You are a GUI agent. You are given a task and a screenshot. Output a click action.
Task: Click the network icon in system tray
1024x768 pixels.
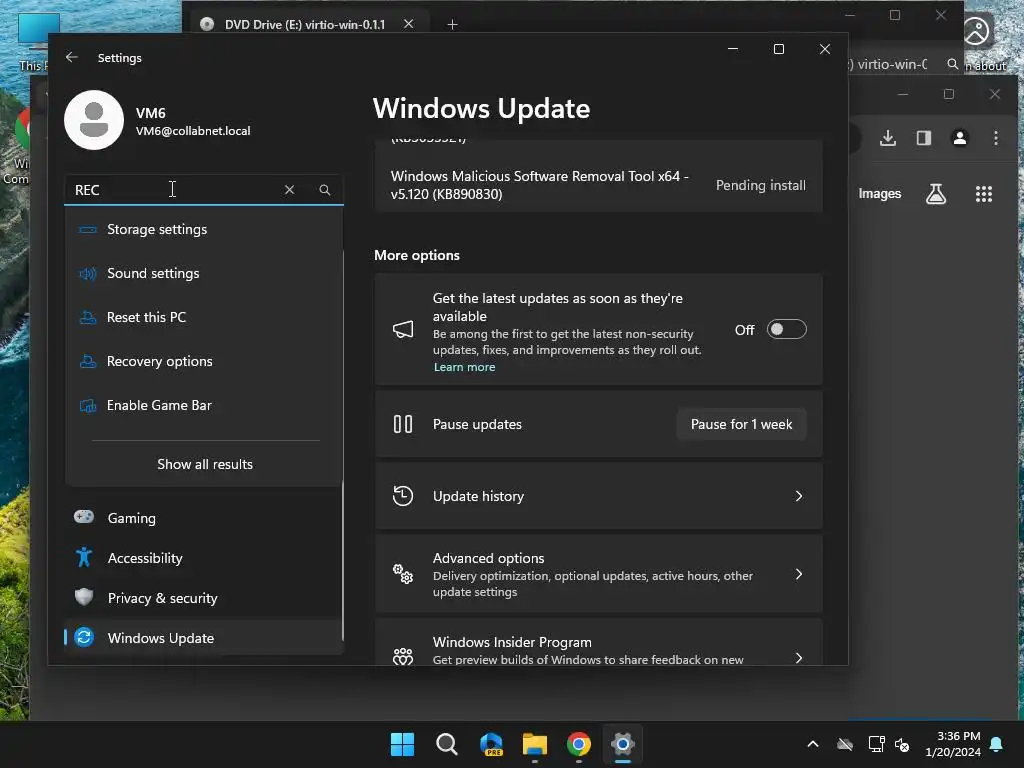coord(876,744)
